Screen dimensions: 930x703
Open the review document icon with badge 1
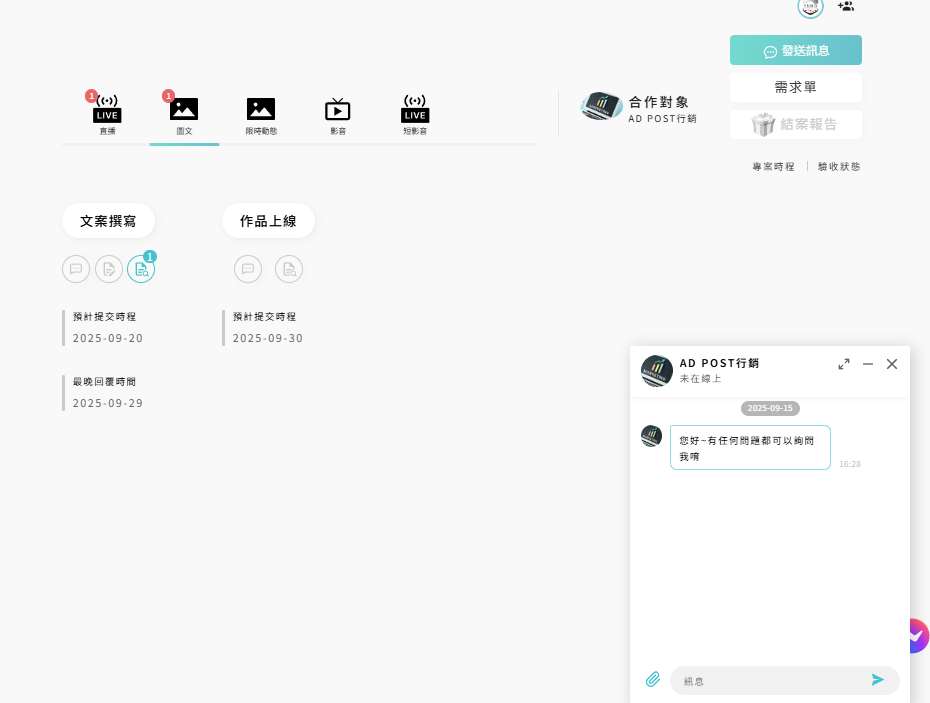[x=141, y=269]
